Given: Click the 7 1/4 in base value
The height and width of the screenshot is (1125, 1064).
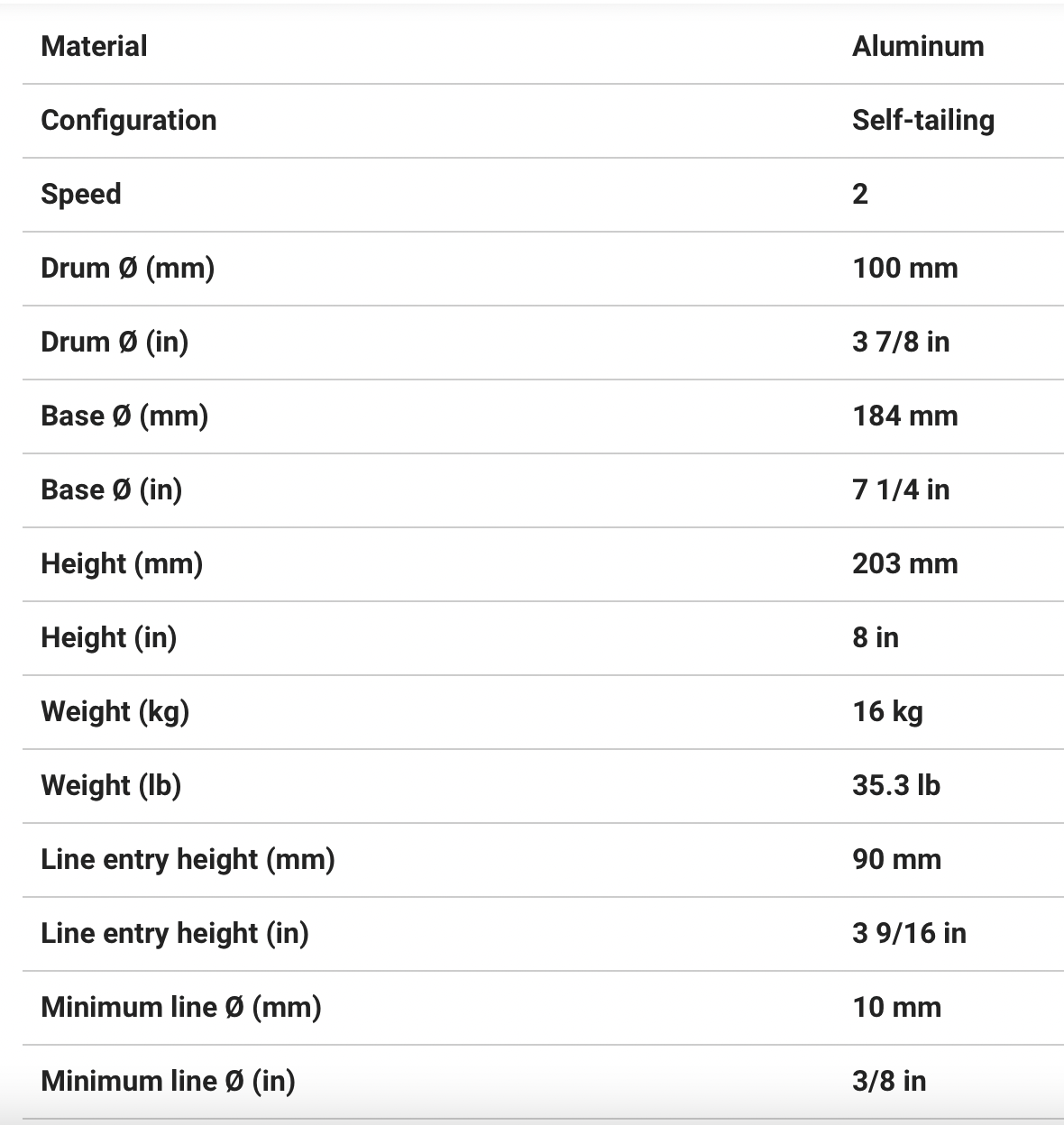Looking at the screenshot, I should coord(901,490).
